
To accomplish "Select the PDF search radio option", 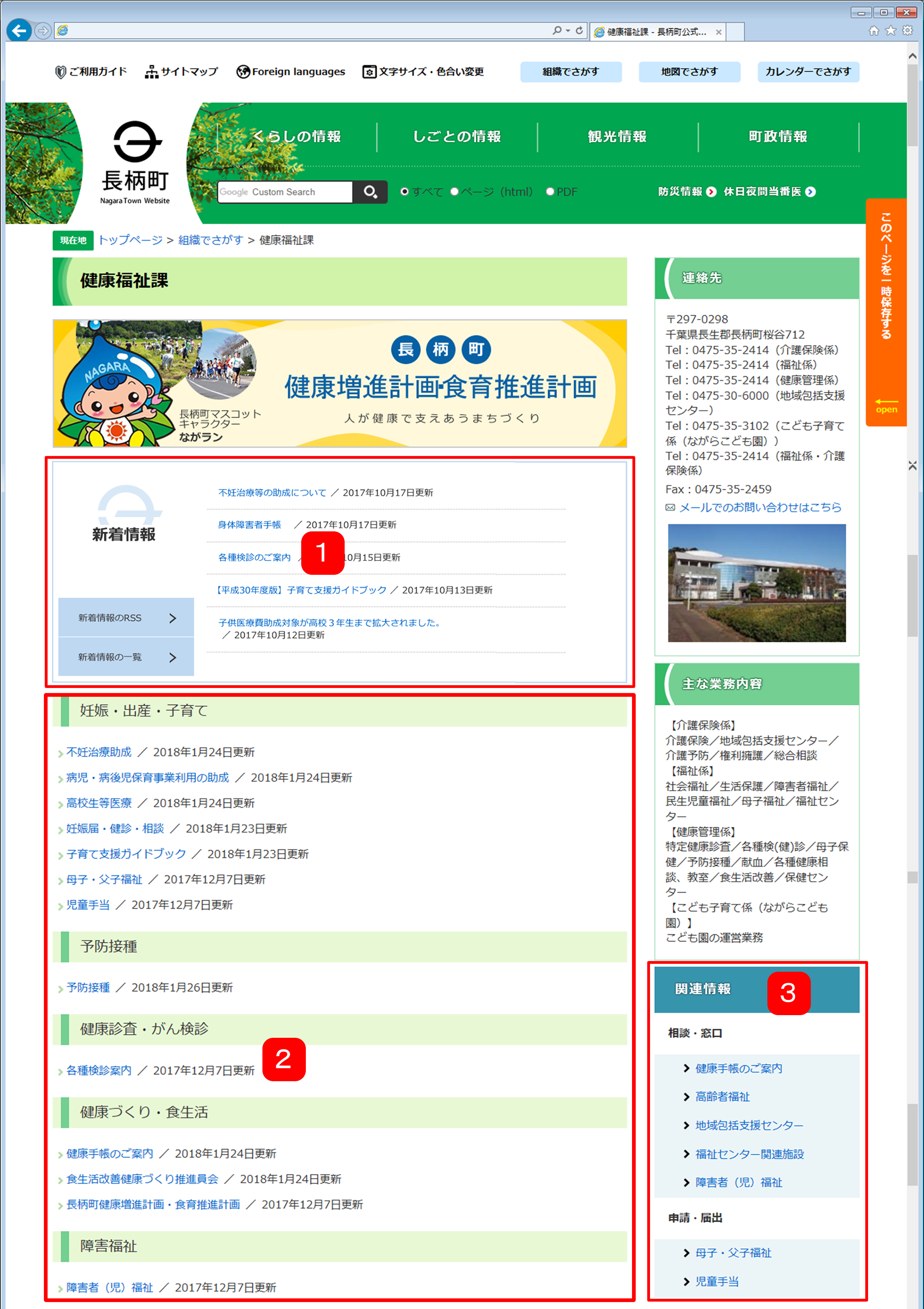I will (549, 192).
